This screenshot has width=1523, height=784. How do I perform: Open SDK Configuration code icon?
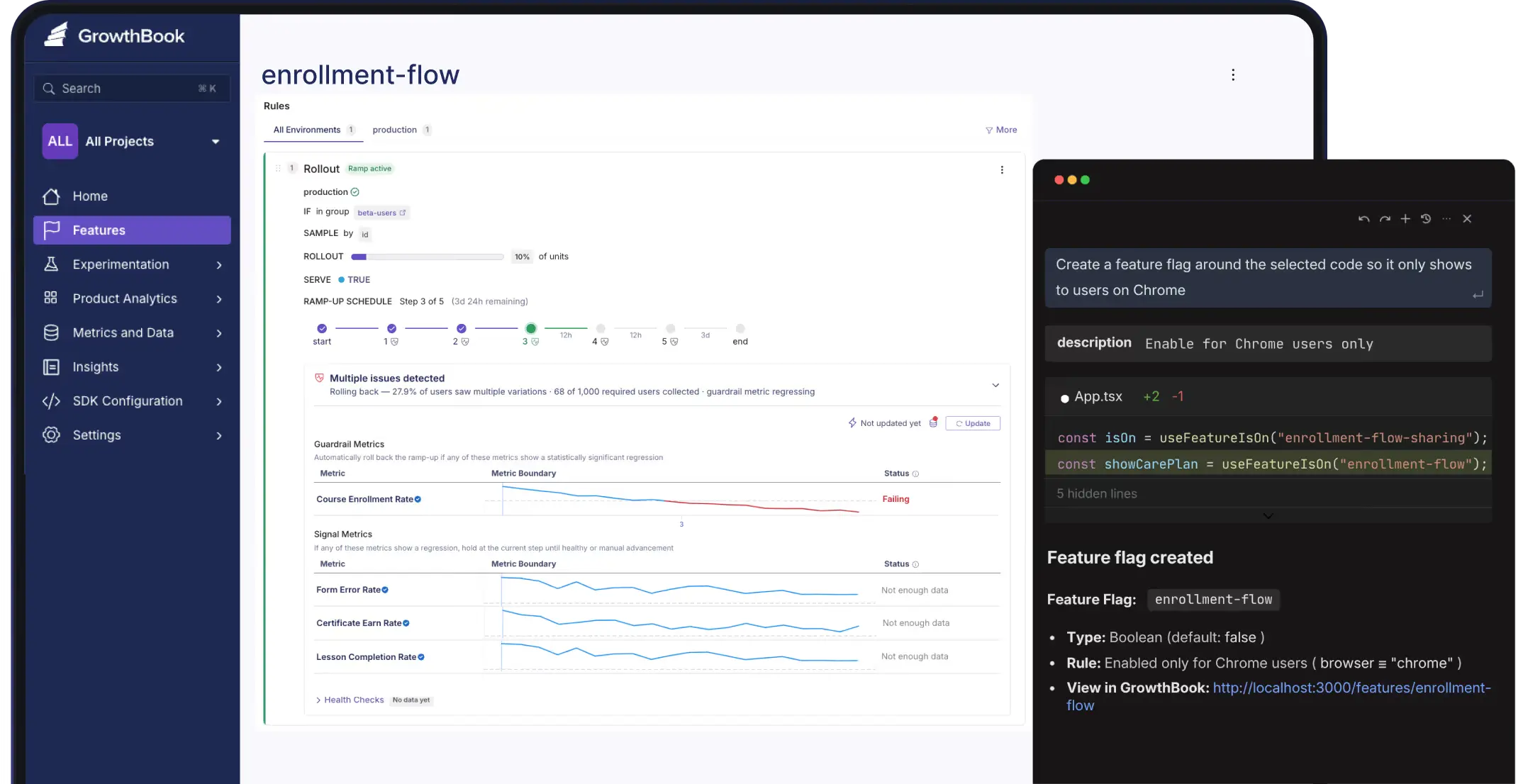coord(51,401)
